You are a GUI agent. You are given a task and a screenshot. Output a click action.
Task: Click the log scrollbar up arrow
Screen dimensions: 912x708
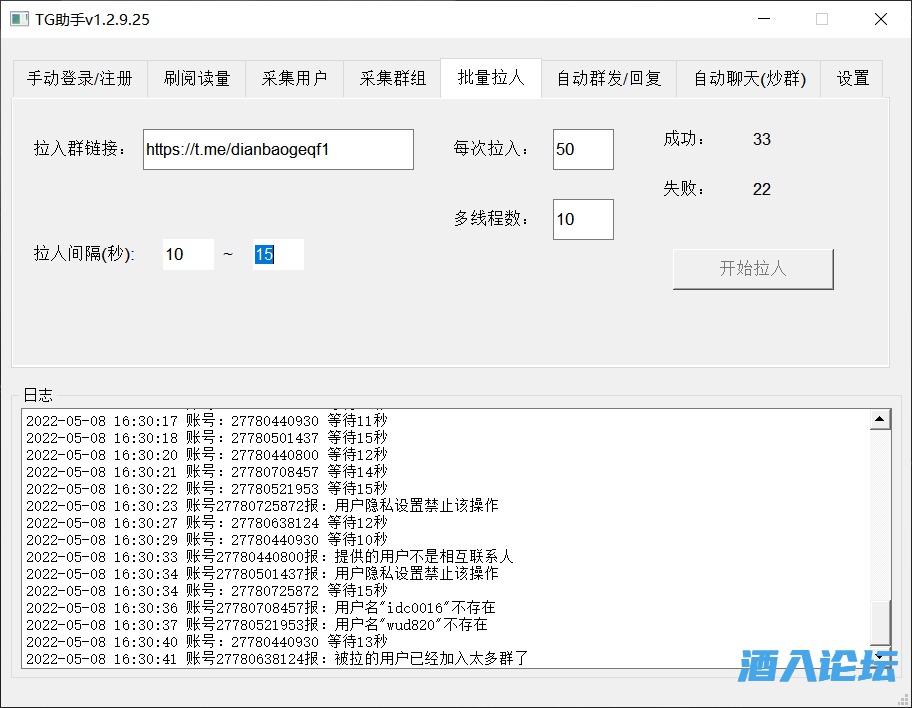tap(880, 420)
